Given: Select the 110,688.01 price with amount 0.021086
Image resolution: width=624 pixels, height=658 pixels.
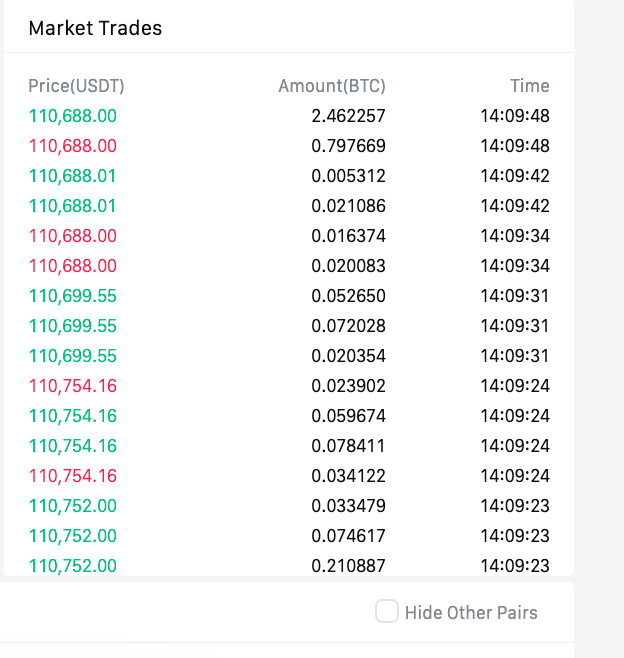Looking at the screenshot, I should [x=72, y=206].
